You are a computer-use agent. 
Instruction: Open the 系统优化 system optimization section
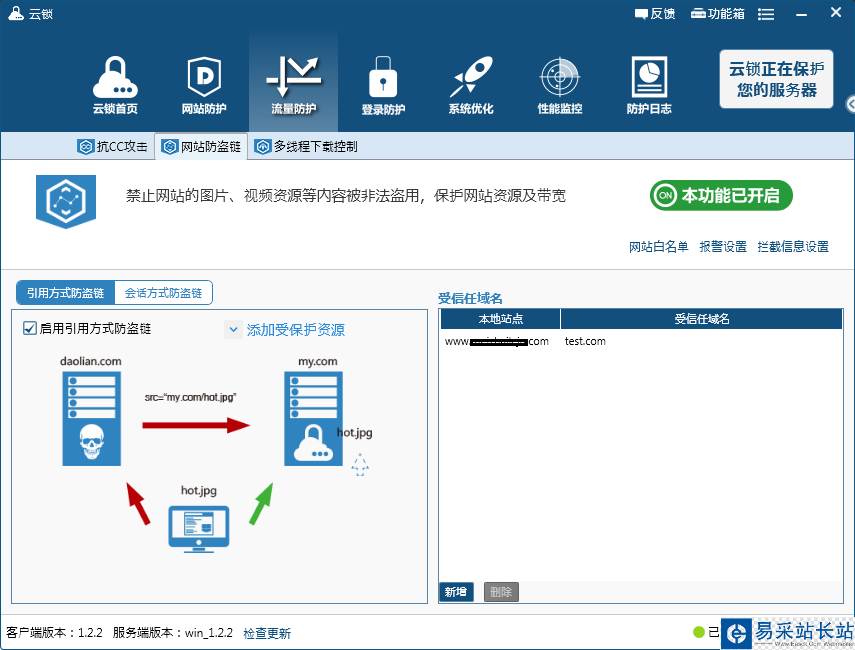[x=471, y=85]
